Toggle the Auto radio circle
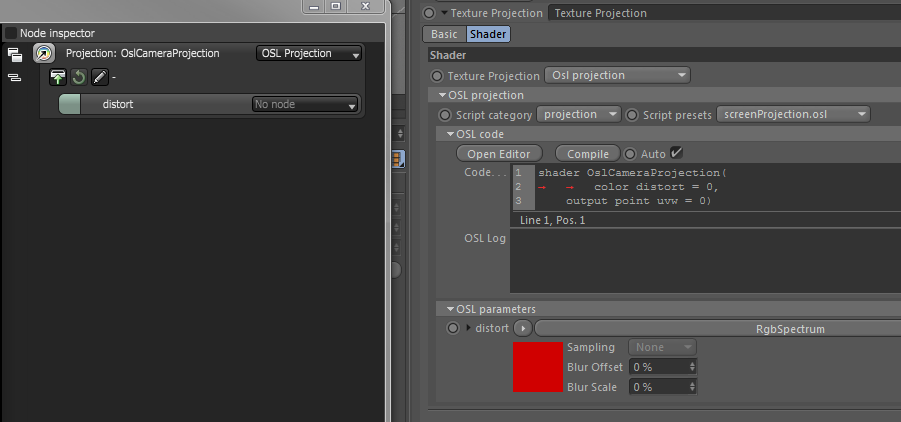 tap(631, 154)
